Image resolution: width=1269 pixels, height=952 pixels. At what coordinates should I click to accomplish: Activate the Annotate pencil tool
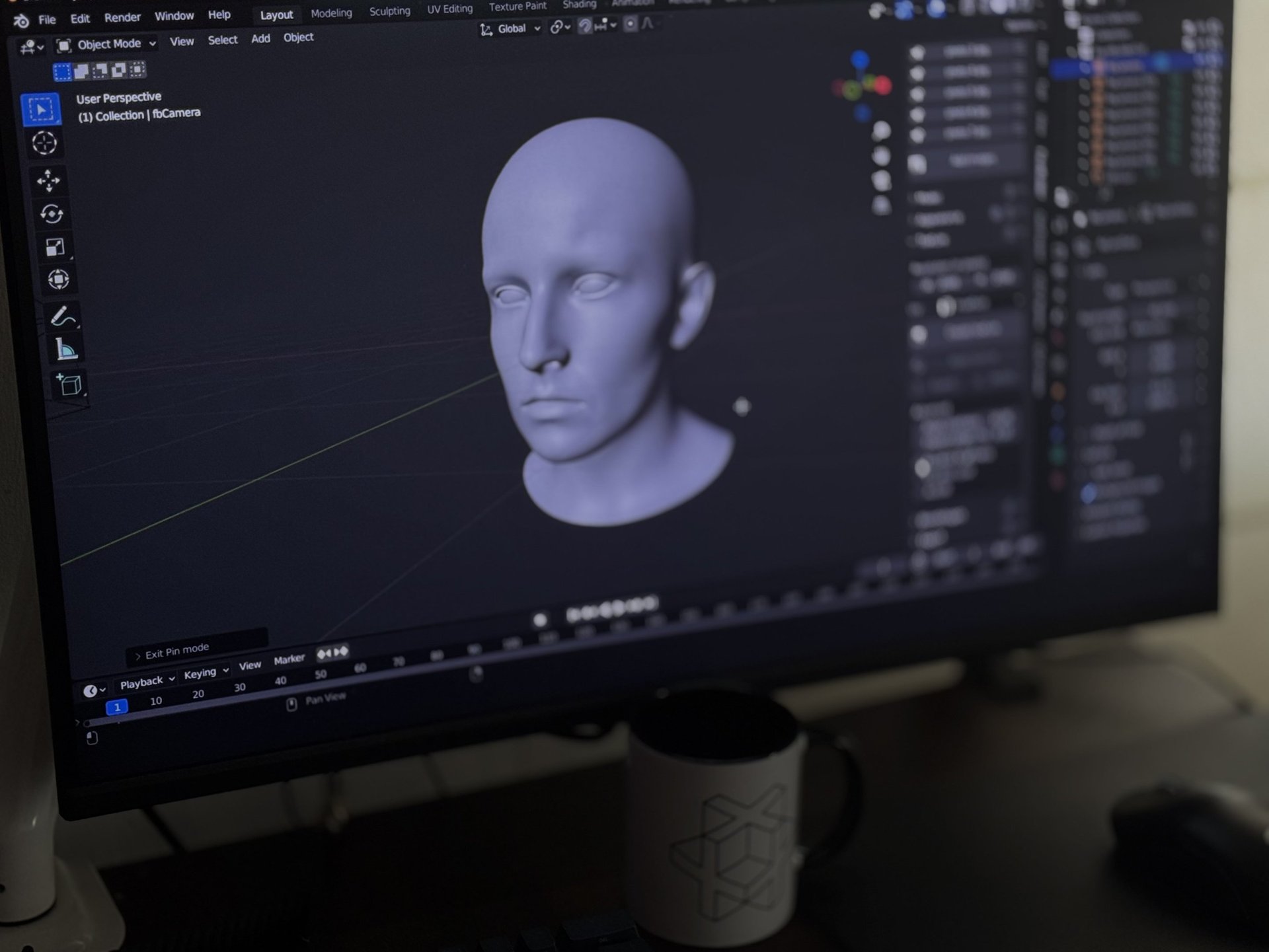(62, 316)
